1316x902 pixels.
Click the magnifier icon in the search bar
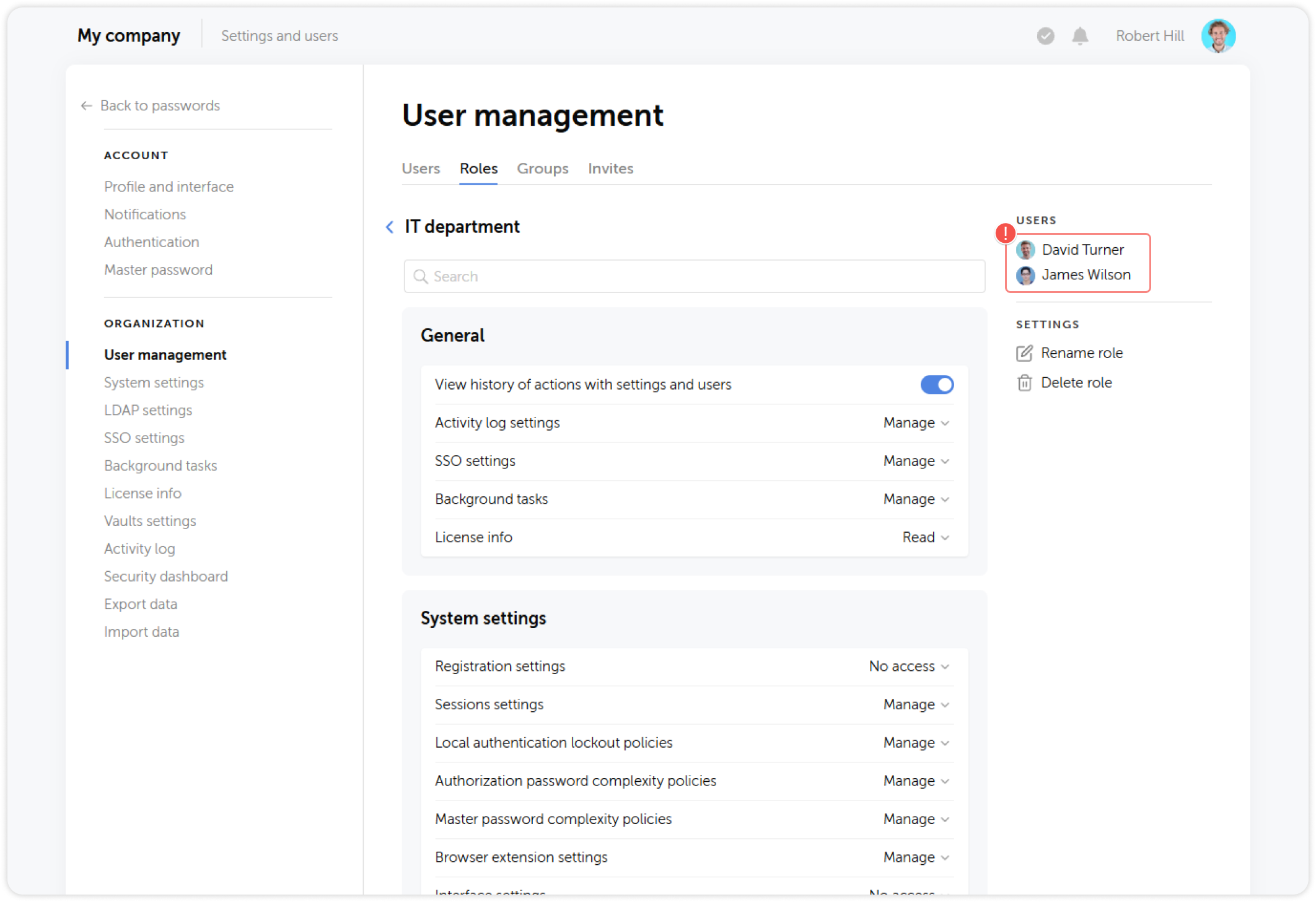[x=420, y=276]
